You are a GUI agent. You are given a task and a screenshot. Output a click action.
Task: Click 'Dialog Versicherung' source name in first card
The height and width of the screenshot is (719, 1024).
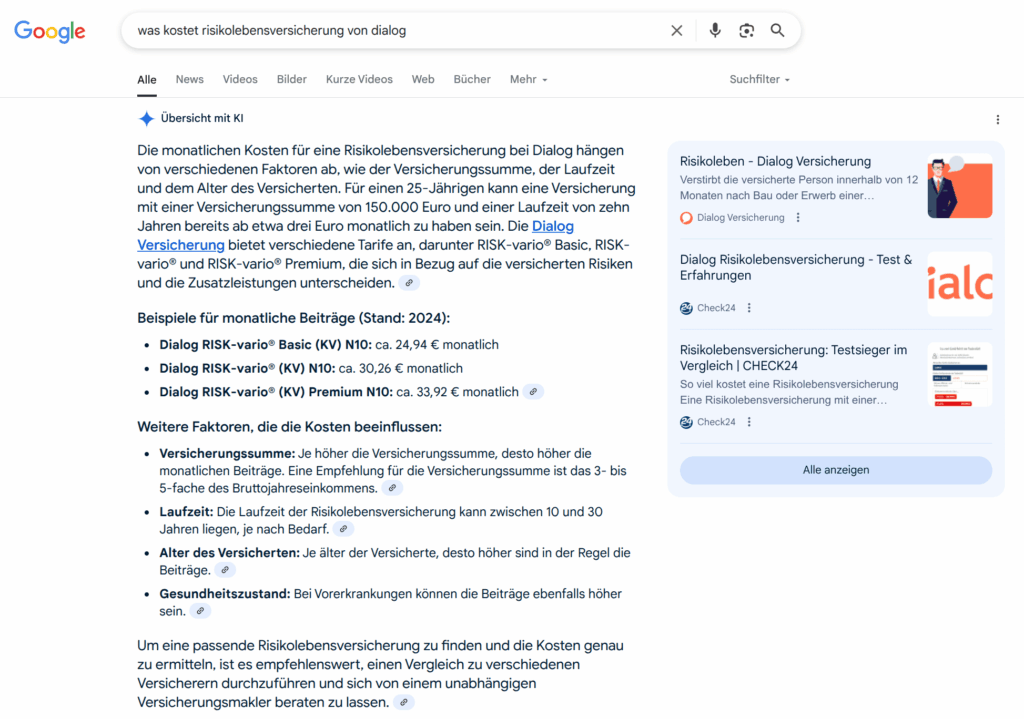[741, 217]
